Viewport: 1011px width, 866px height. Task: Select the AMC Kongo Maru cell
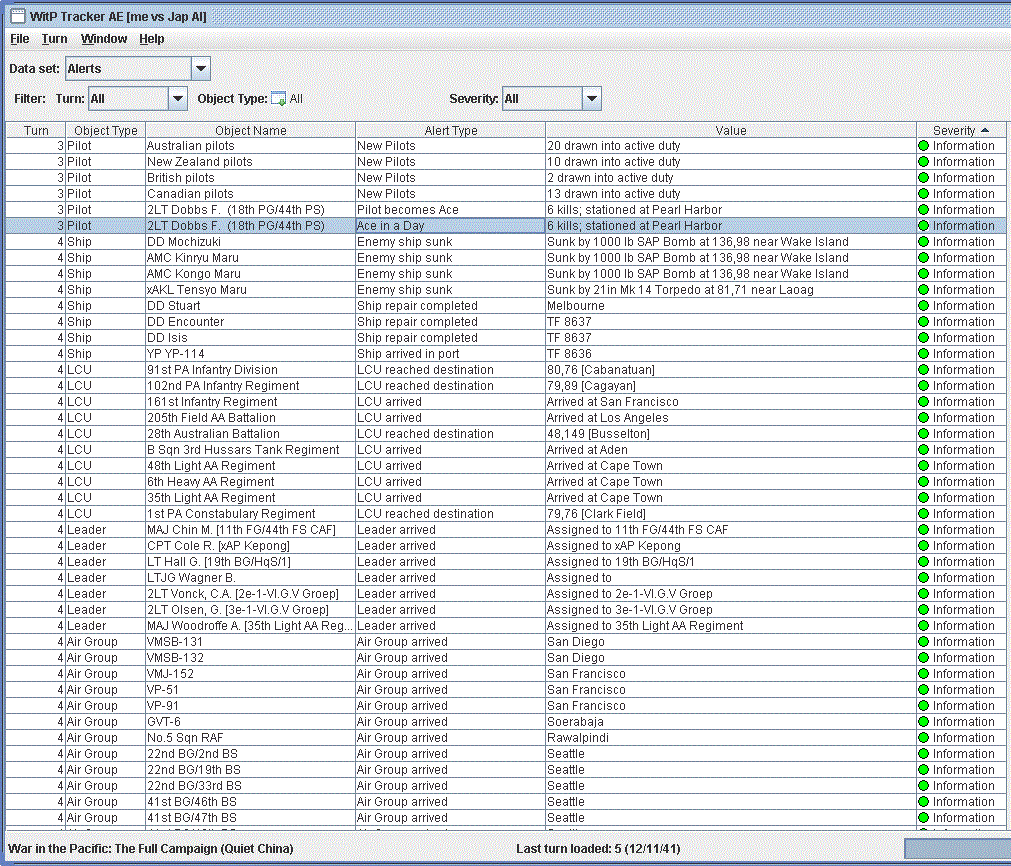click(250, 273)
